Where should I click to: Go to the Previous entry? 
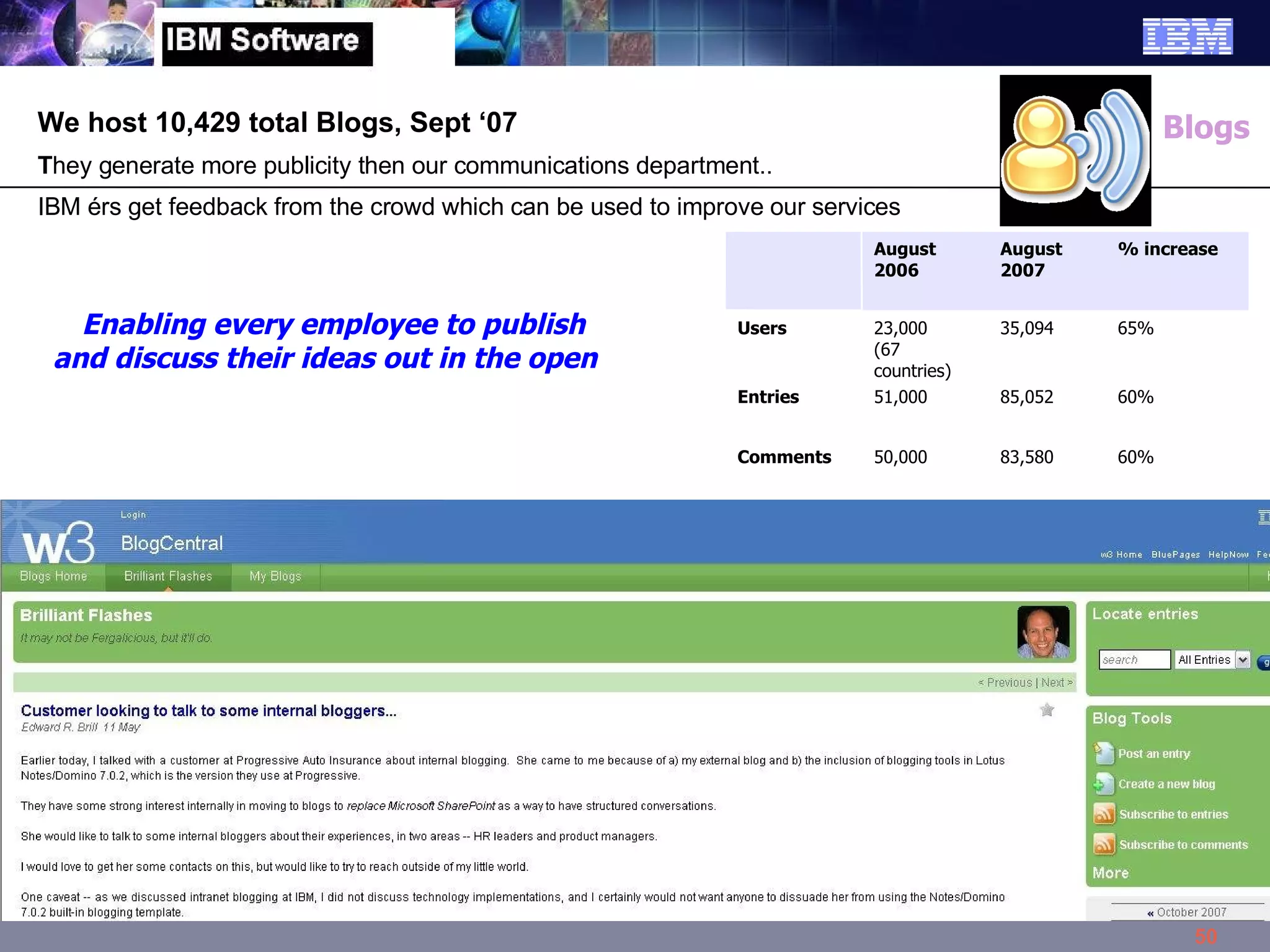(1005, 682)
